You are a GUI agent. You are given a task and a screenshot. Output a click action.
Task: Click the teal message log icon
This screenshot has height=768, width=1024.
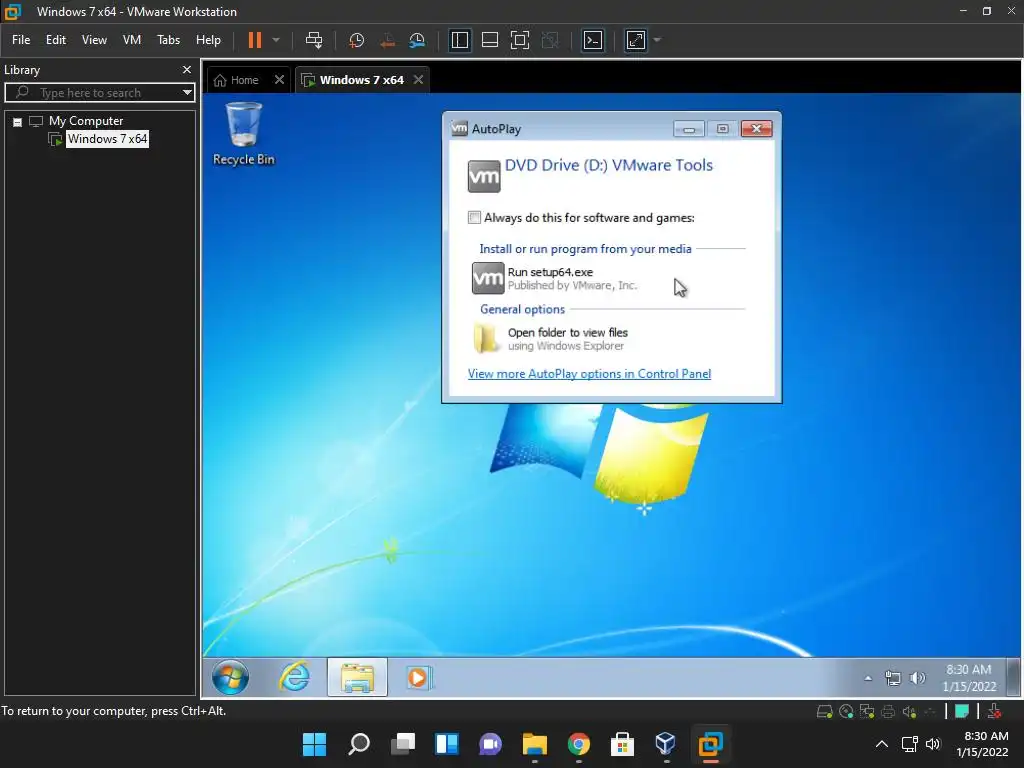pyautogui.click(x=961, y=711)
